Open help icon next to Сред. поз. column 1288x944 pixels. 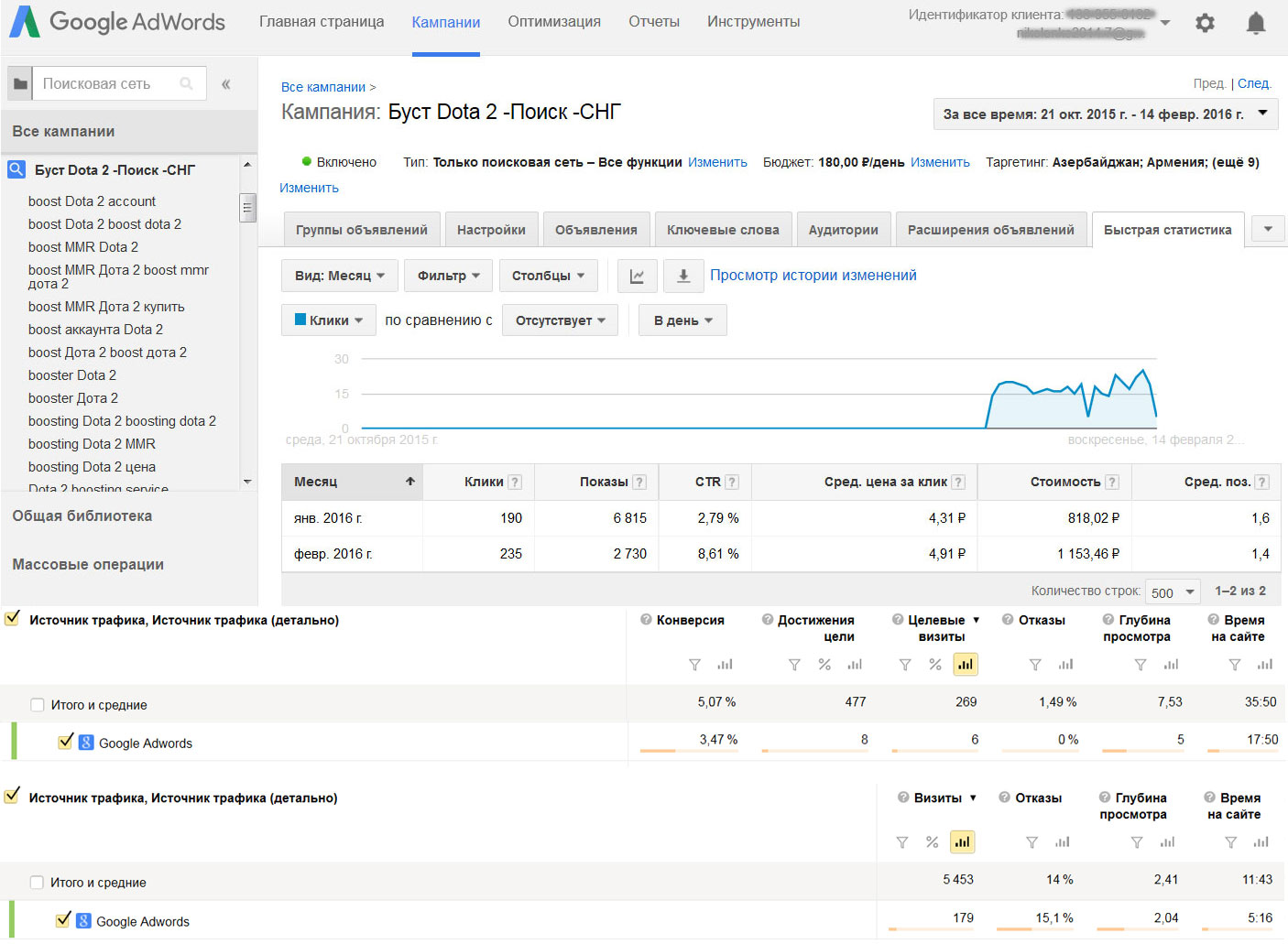pos(1262,482)
